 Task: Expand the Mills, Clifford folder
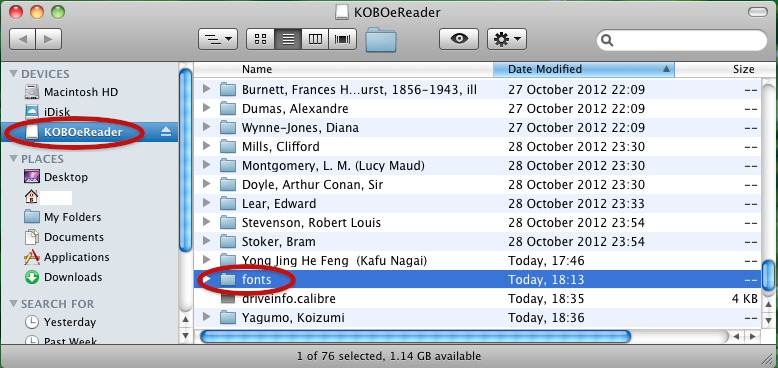[x=207, y=147]
